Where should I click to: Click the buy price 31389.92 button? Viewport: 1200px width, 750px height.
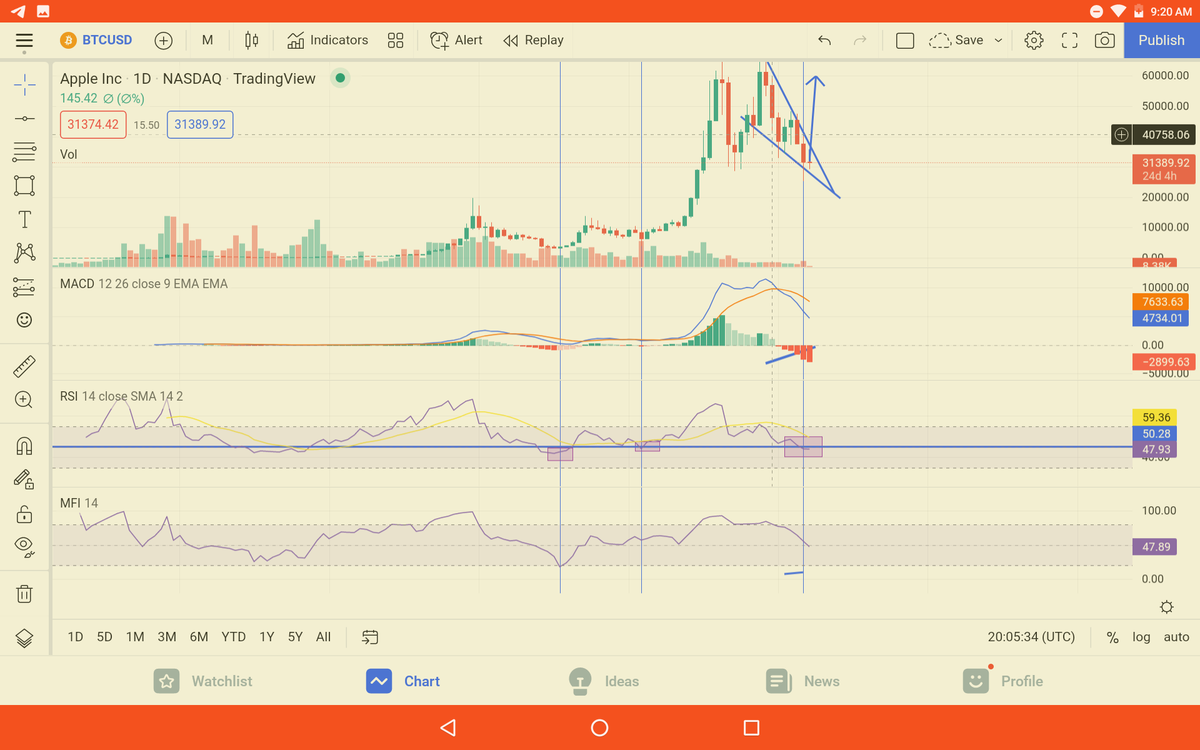(x=200, y=125)
